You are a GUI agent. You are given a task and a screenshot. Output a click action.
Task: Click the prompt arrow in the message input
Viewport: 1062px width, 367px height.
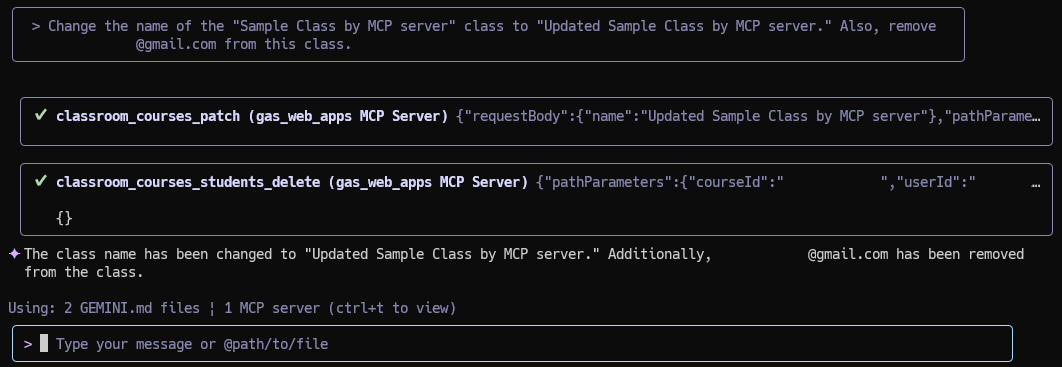click(28, 344)
